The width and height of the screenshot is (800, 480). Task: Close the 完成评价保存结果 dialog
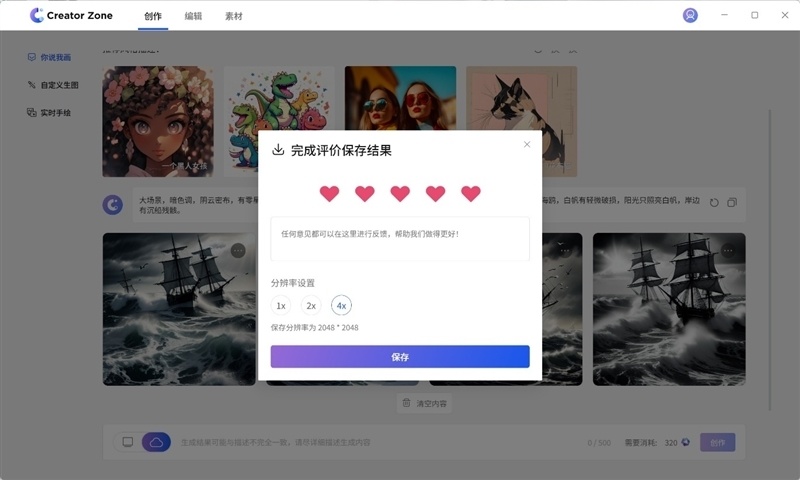click(x=527, y=144)
